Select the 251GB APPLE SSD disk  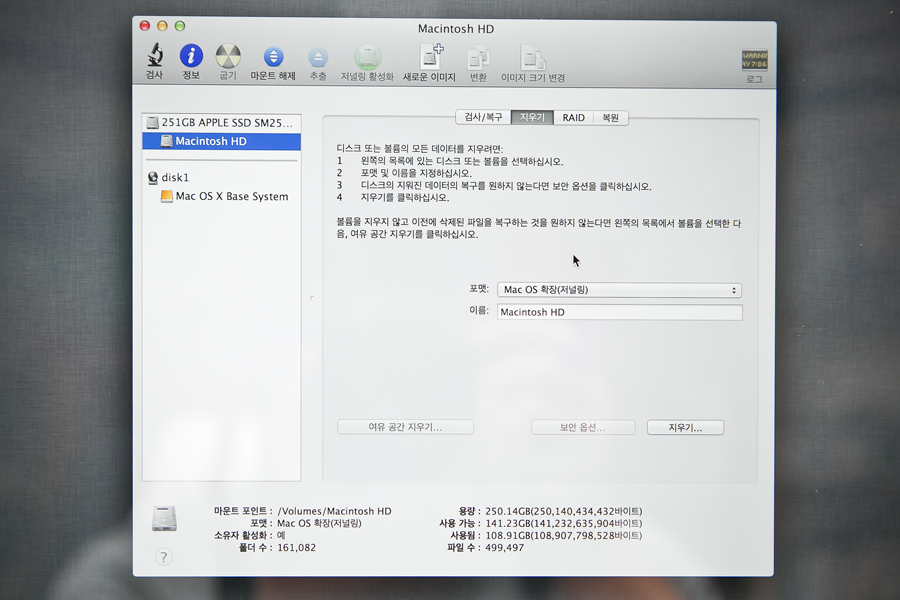pos(222,122)
